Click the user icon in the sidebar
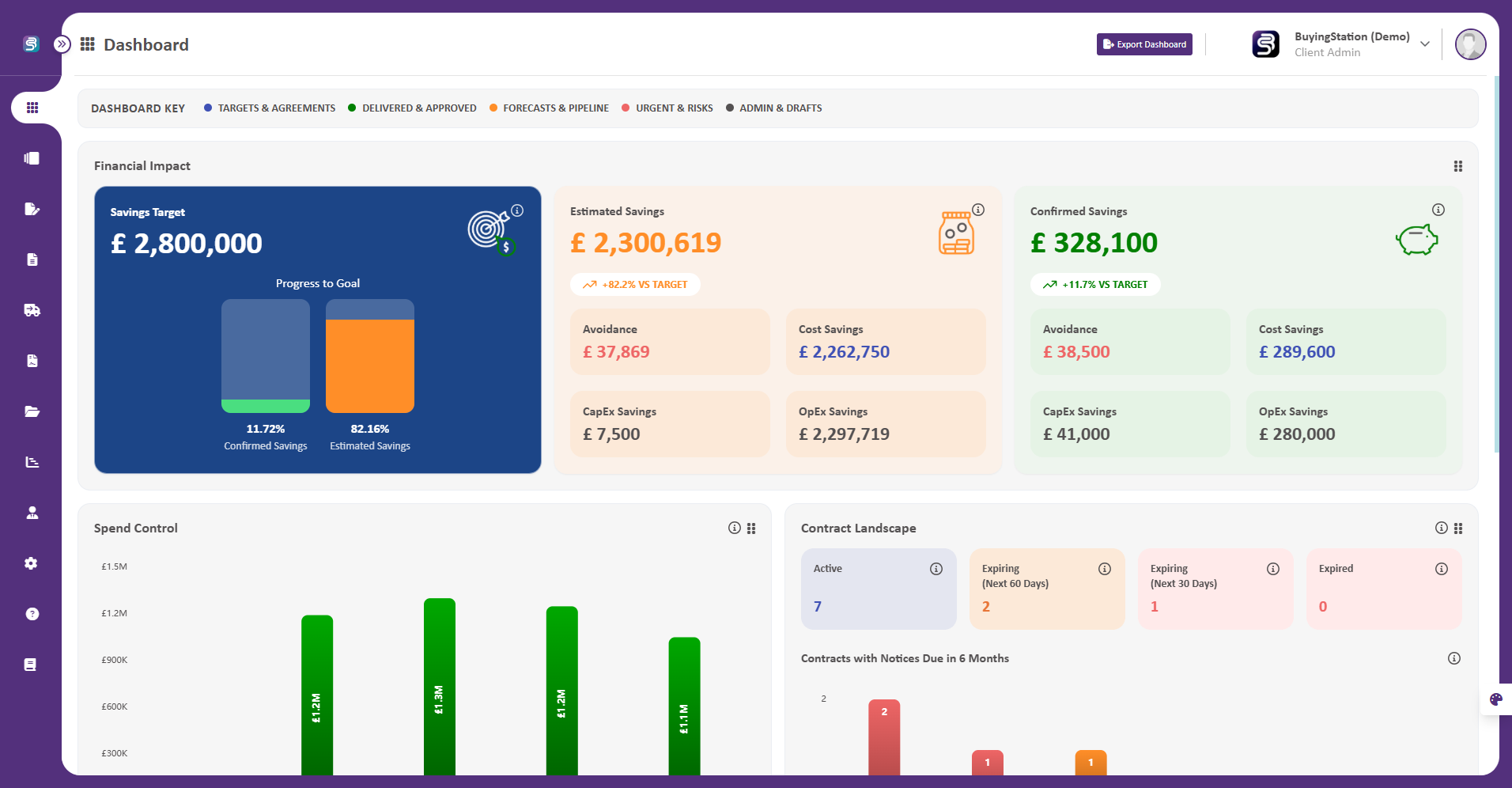1512x788 pixels. [x=32, y=513]
